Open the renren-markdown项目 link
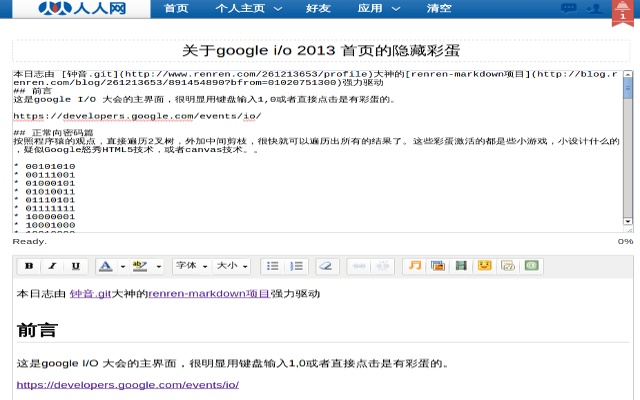640x400 pixels. click(x=209, y=293)
